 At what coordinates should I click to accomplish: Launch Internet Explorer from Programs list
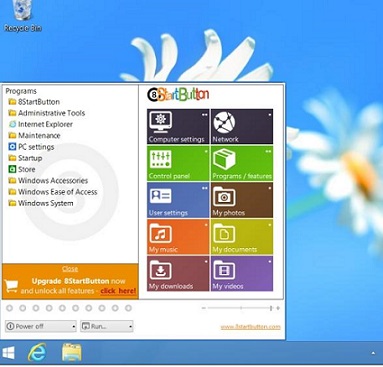(41, 124)
